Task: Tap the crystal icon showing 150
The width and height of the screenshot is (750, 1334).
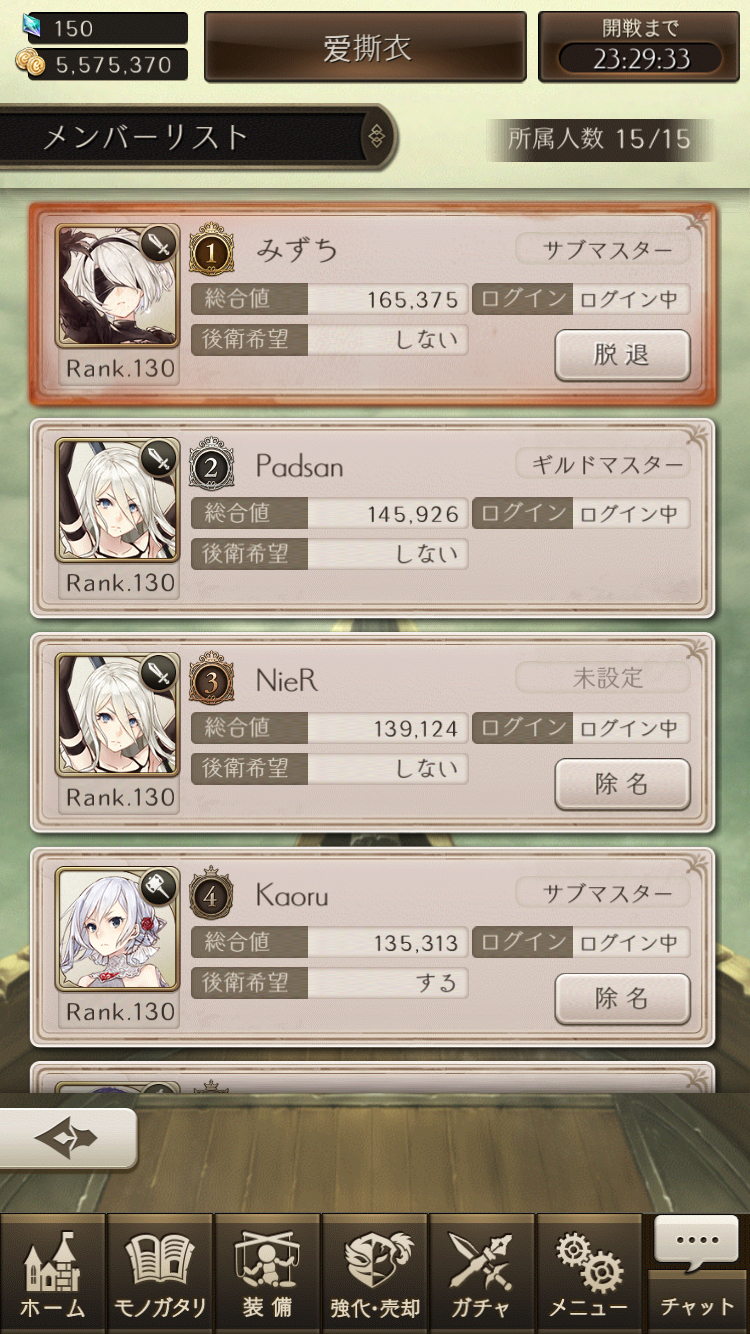Action: coord(32,26)
